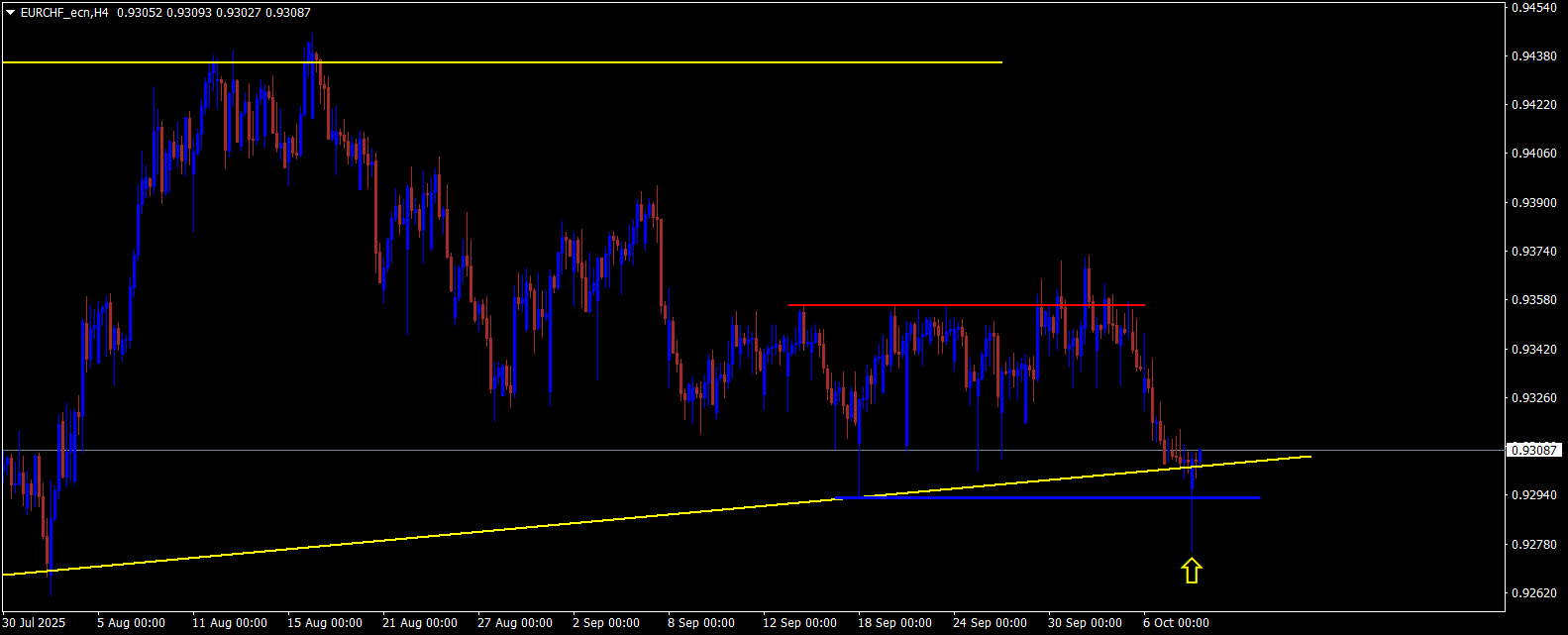
Task: Click the 15 Aug 00:00 time label
Action: click(x=325, y=623)
